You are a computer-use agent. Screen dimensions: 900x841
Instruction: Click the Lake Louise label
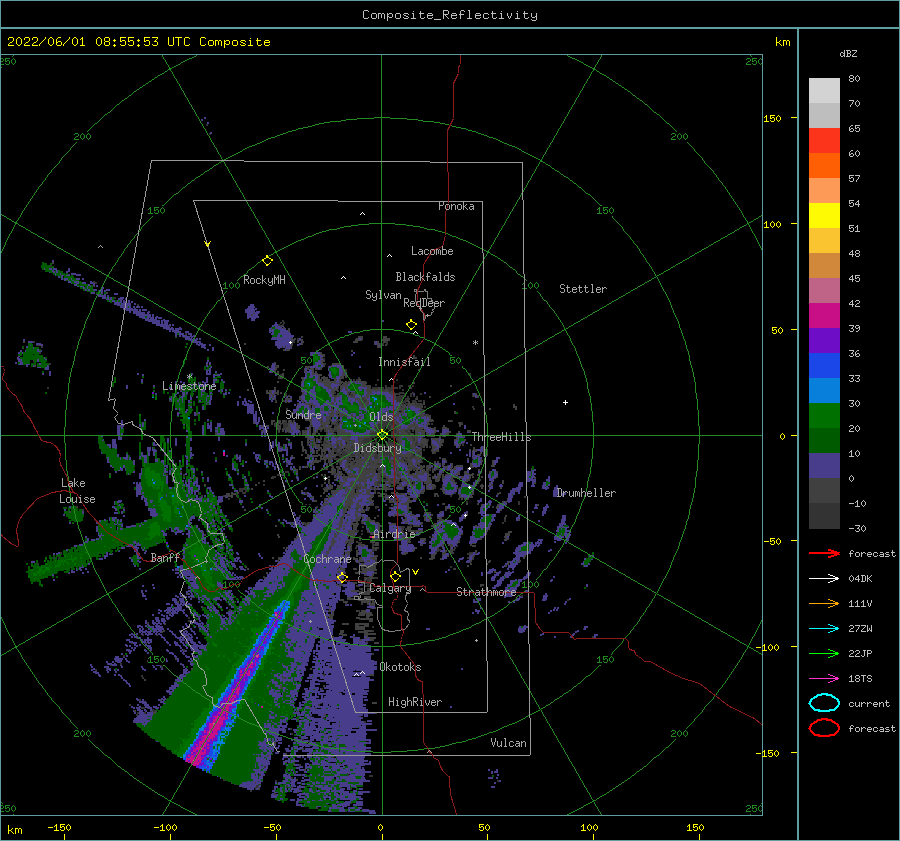click(x=77, y=491)
